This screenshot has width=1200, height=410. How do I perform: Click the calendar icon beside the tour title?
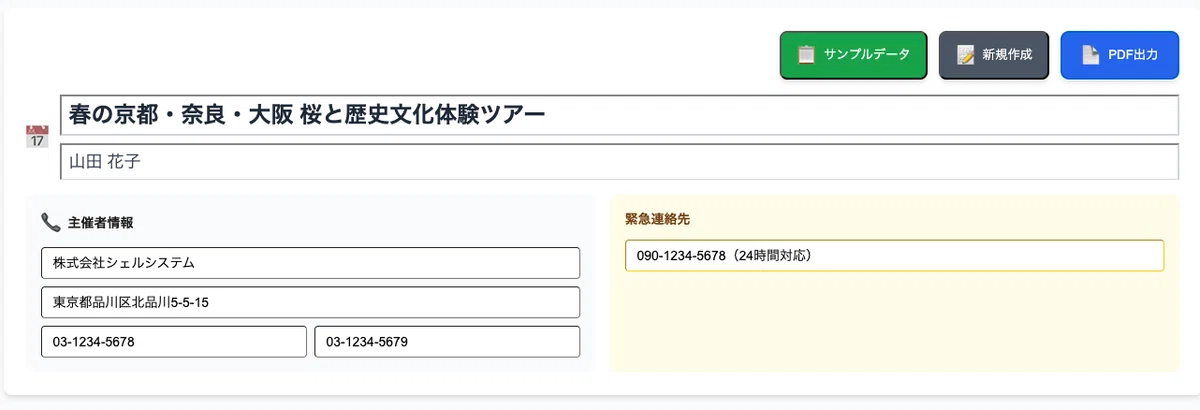point(37,136)
